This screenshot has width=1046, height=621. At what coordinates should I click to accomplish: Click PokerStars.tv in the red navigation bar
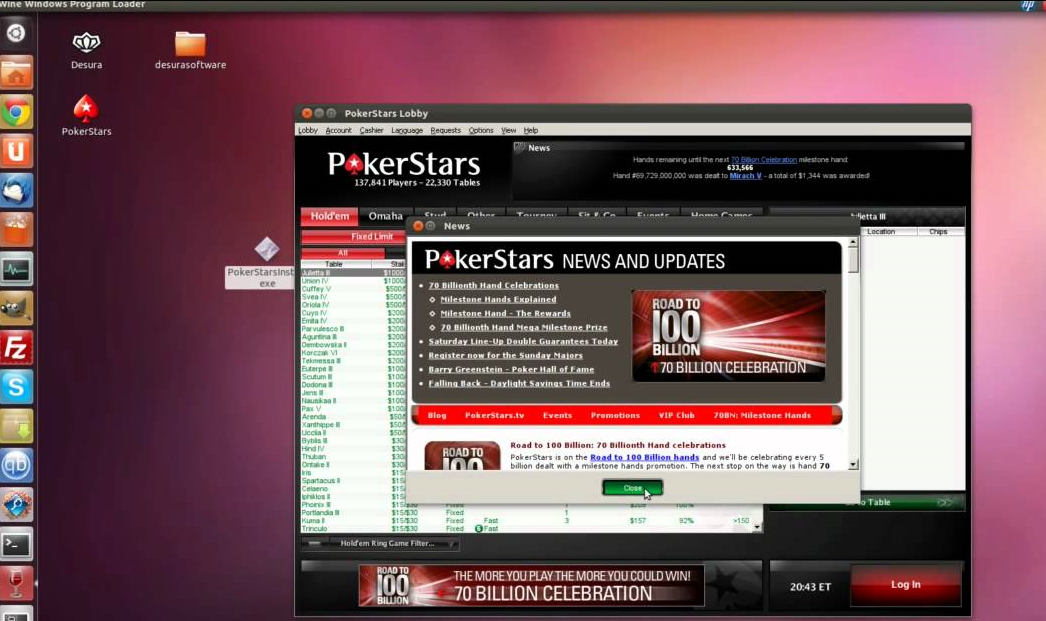[494, 416]
